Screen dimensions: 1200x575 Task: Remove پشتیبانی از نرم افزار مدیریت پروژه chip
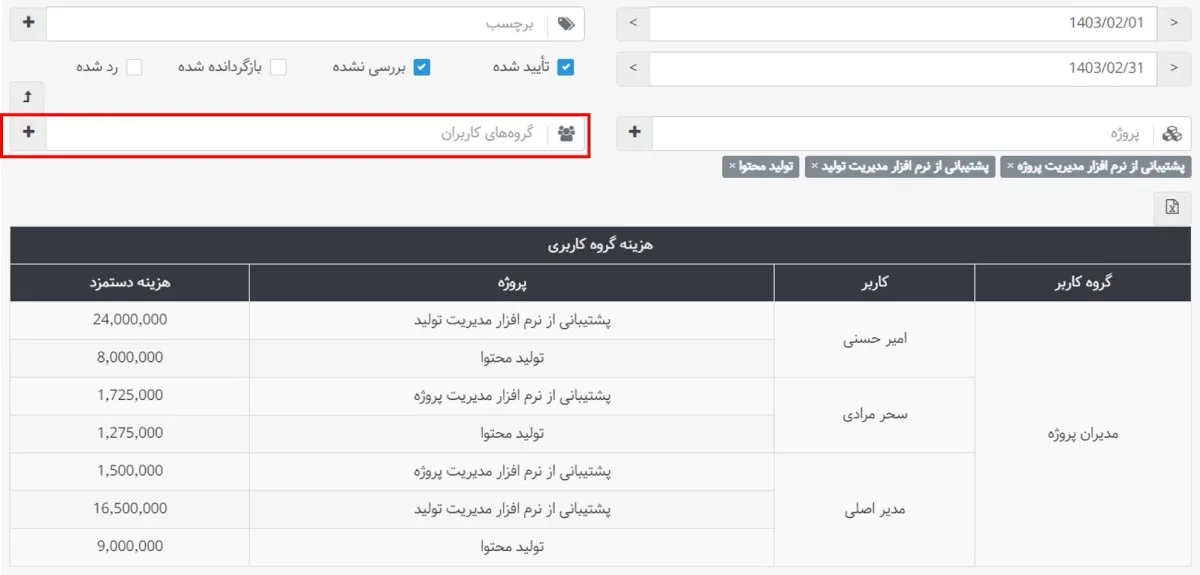1010,166
